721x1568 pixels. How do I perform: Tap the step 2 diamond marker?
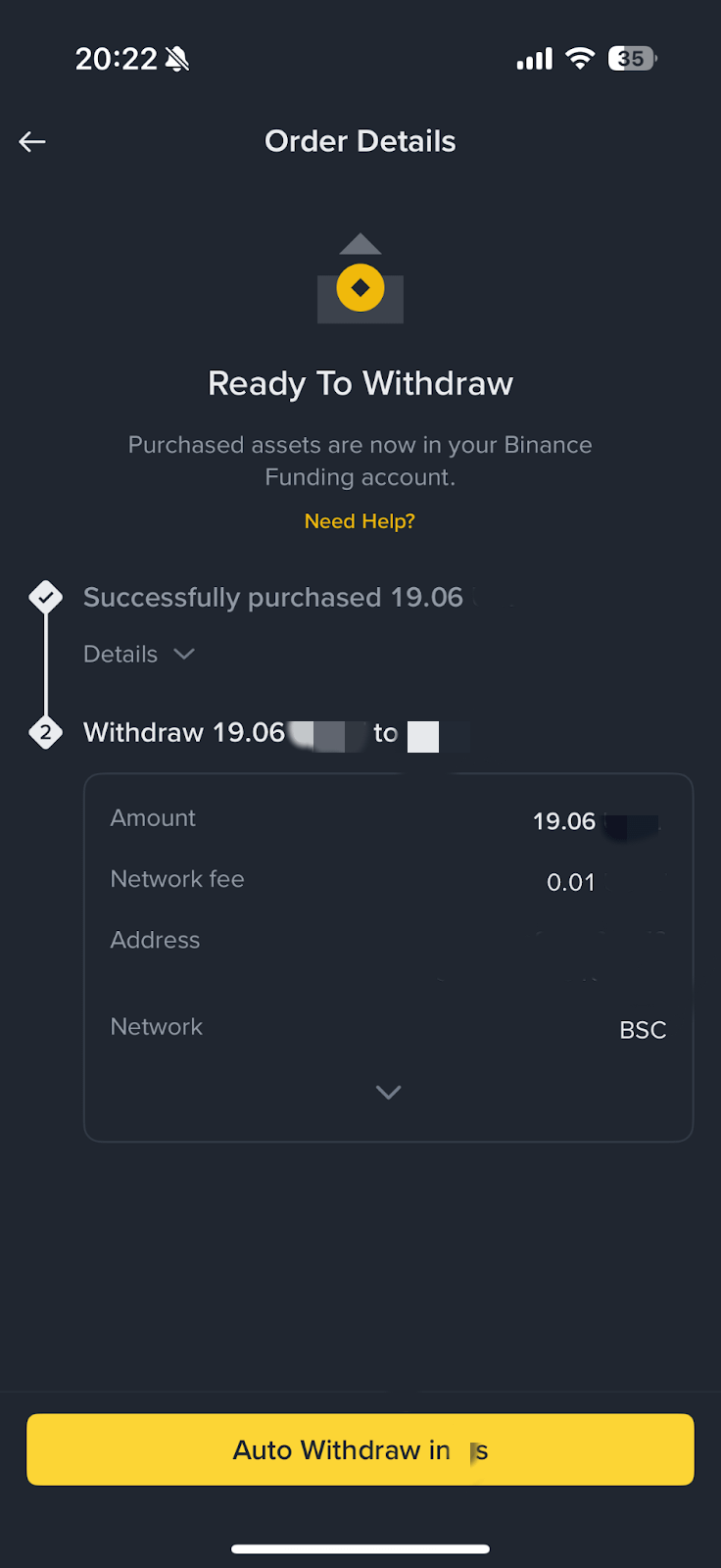tap(46, 732)
